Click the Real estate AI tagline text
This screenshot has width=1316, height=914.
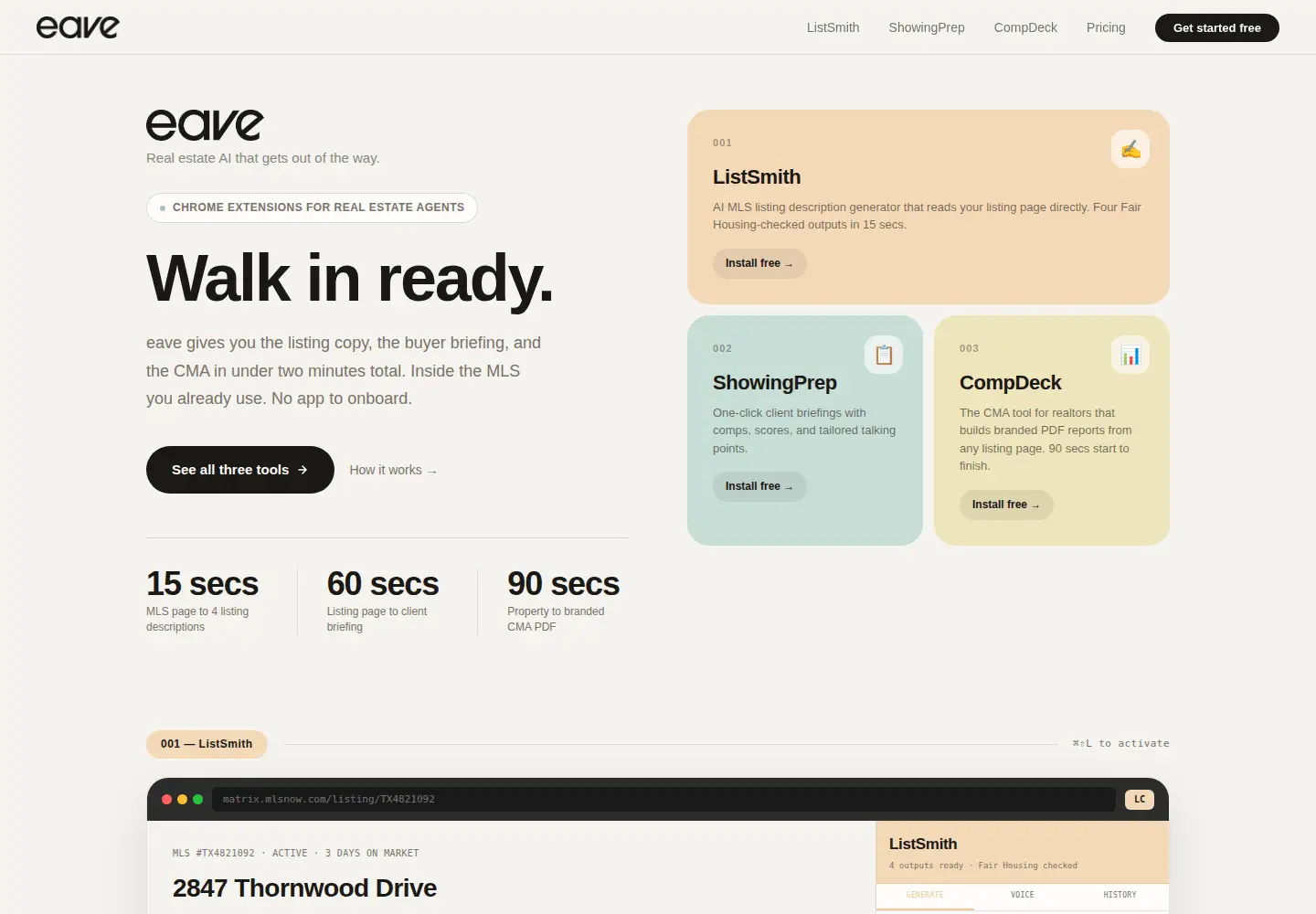pos(263,158)
